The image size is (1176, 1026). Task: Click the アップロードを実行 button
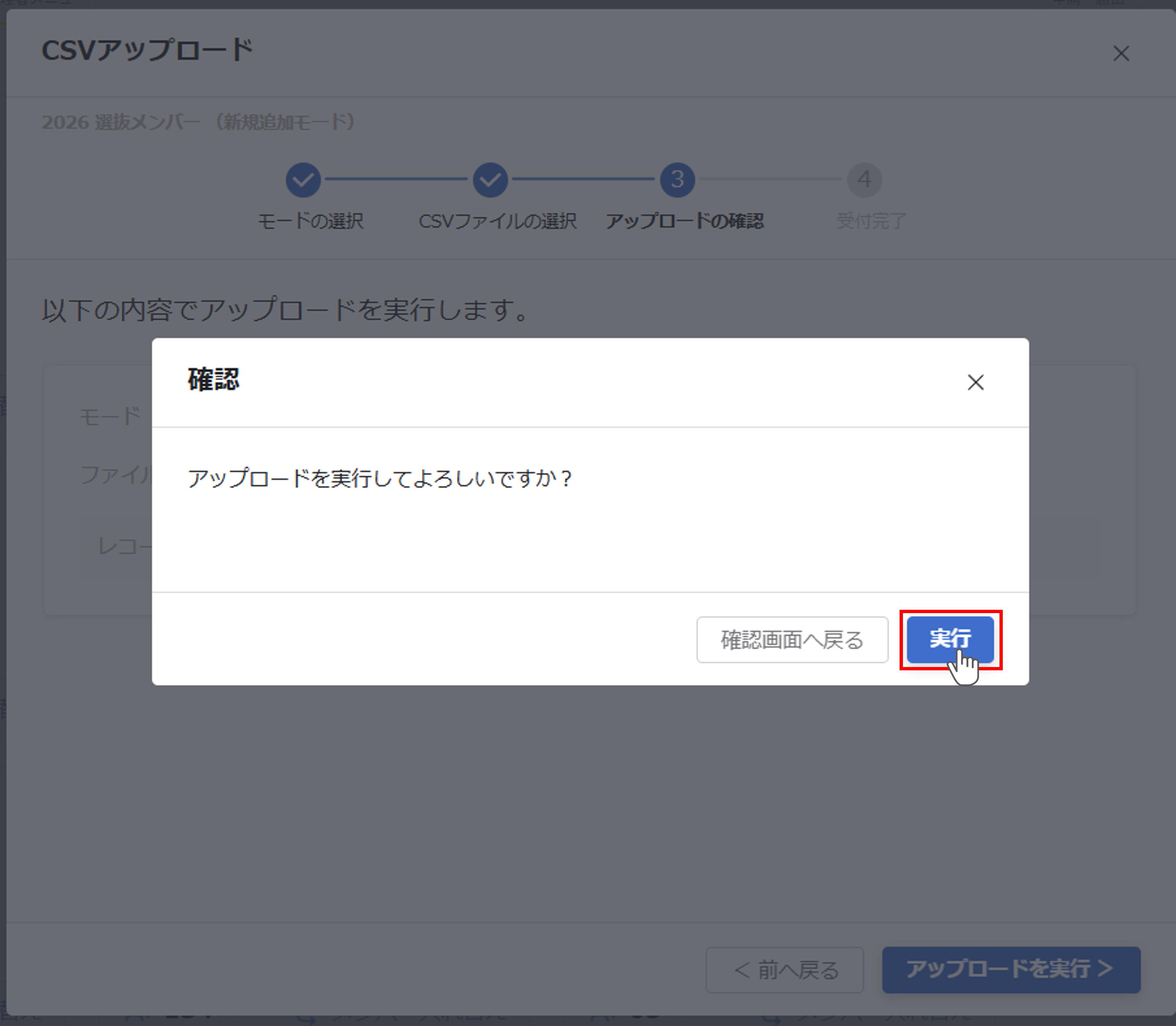pos(1011,969)
